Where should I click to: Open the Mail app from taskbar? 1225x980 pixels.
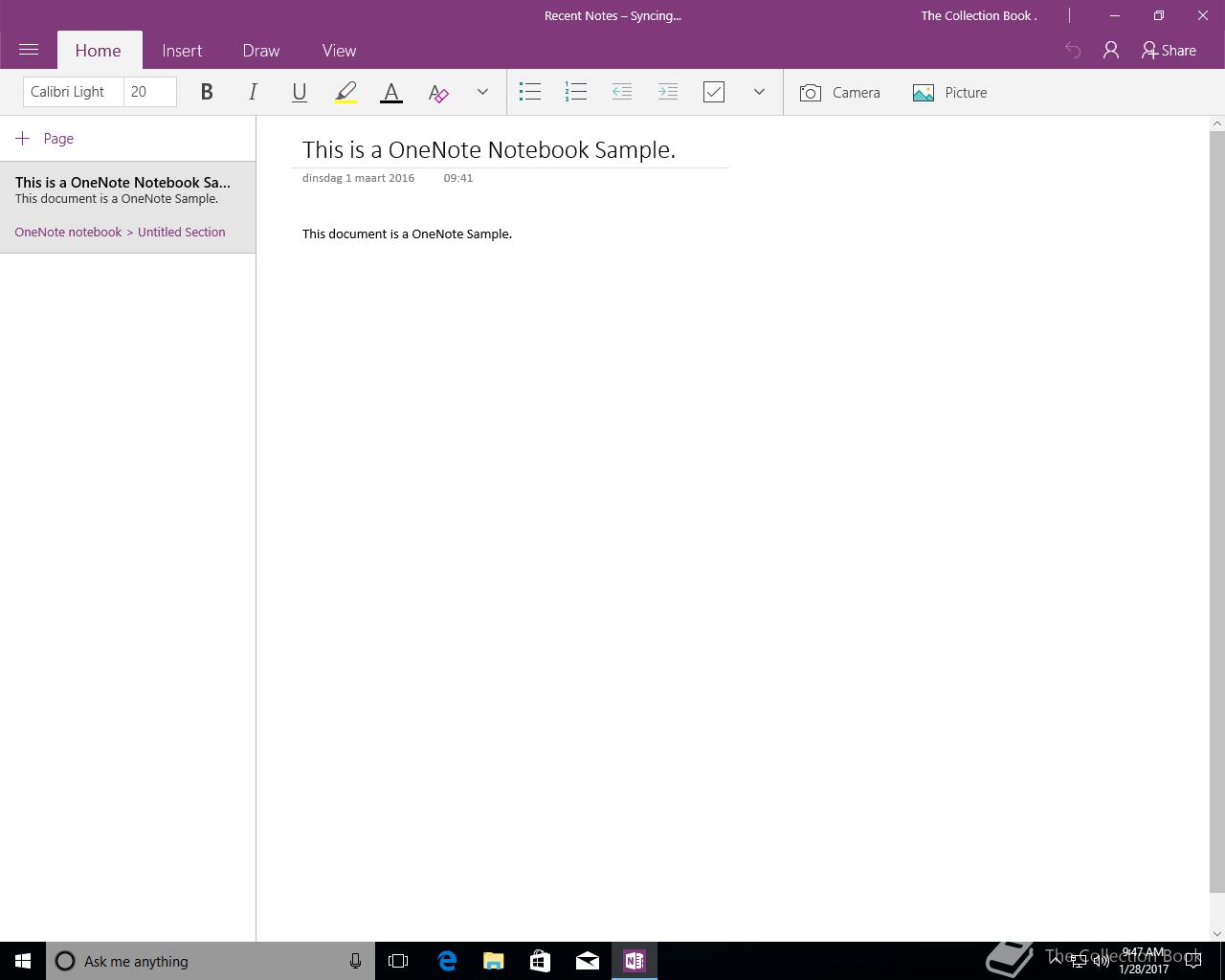[x=588, y=961]
